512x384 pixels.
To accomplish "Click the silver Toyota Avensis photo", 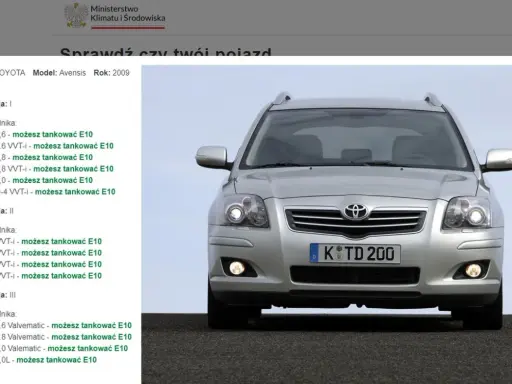I will [x=327, y=224].
